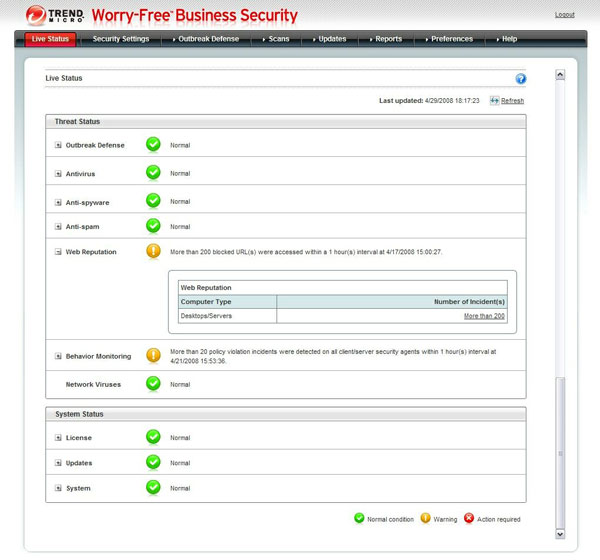Viewport: 600px width, 560px height.
Task: Expand the Updates status row
Action: coord(58,463)
